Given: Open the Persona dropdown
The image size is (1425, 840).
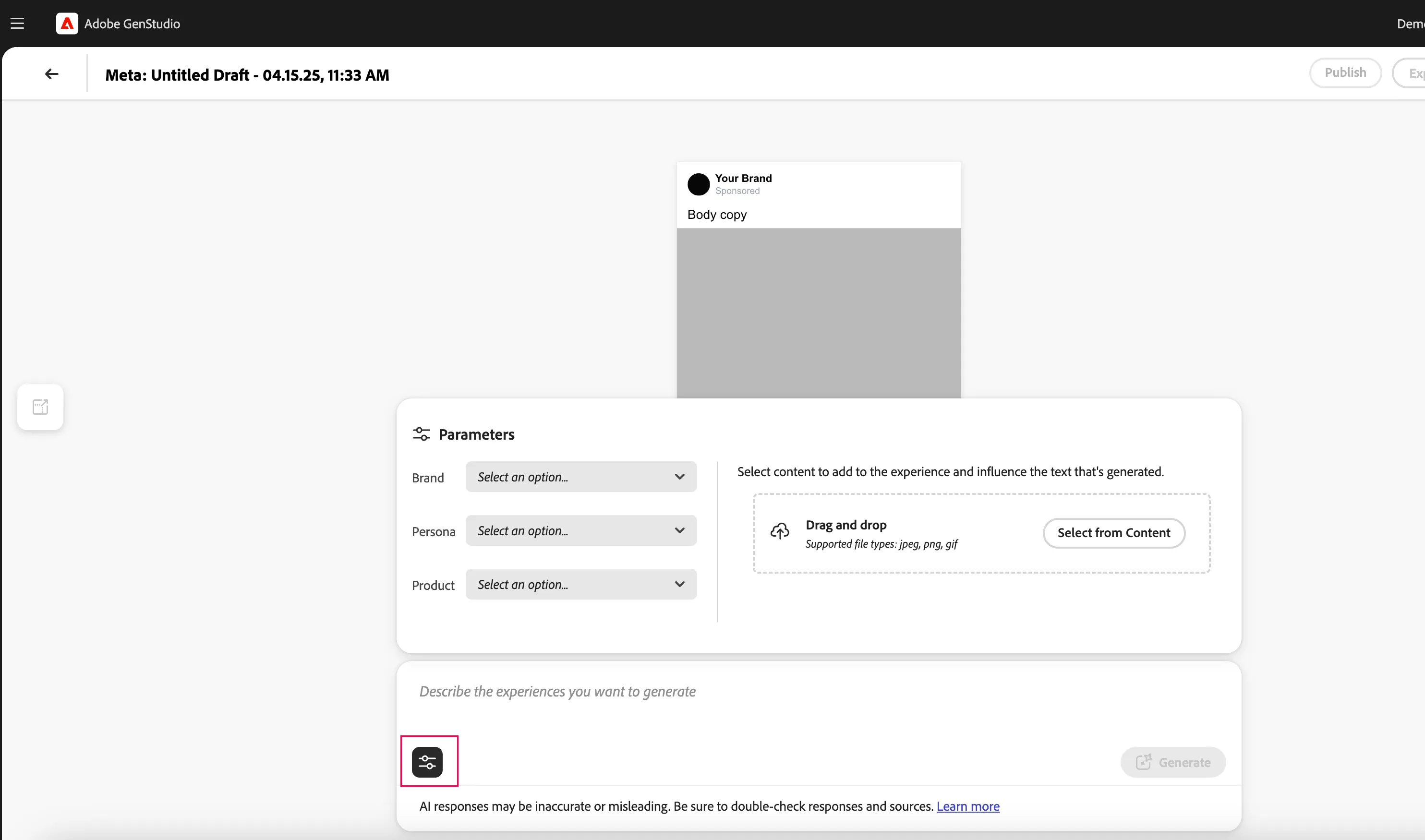Looking at the screenshot, I should click(x=581, y=530).
